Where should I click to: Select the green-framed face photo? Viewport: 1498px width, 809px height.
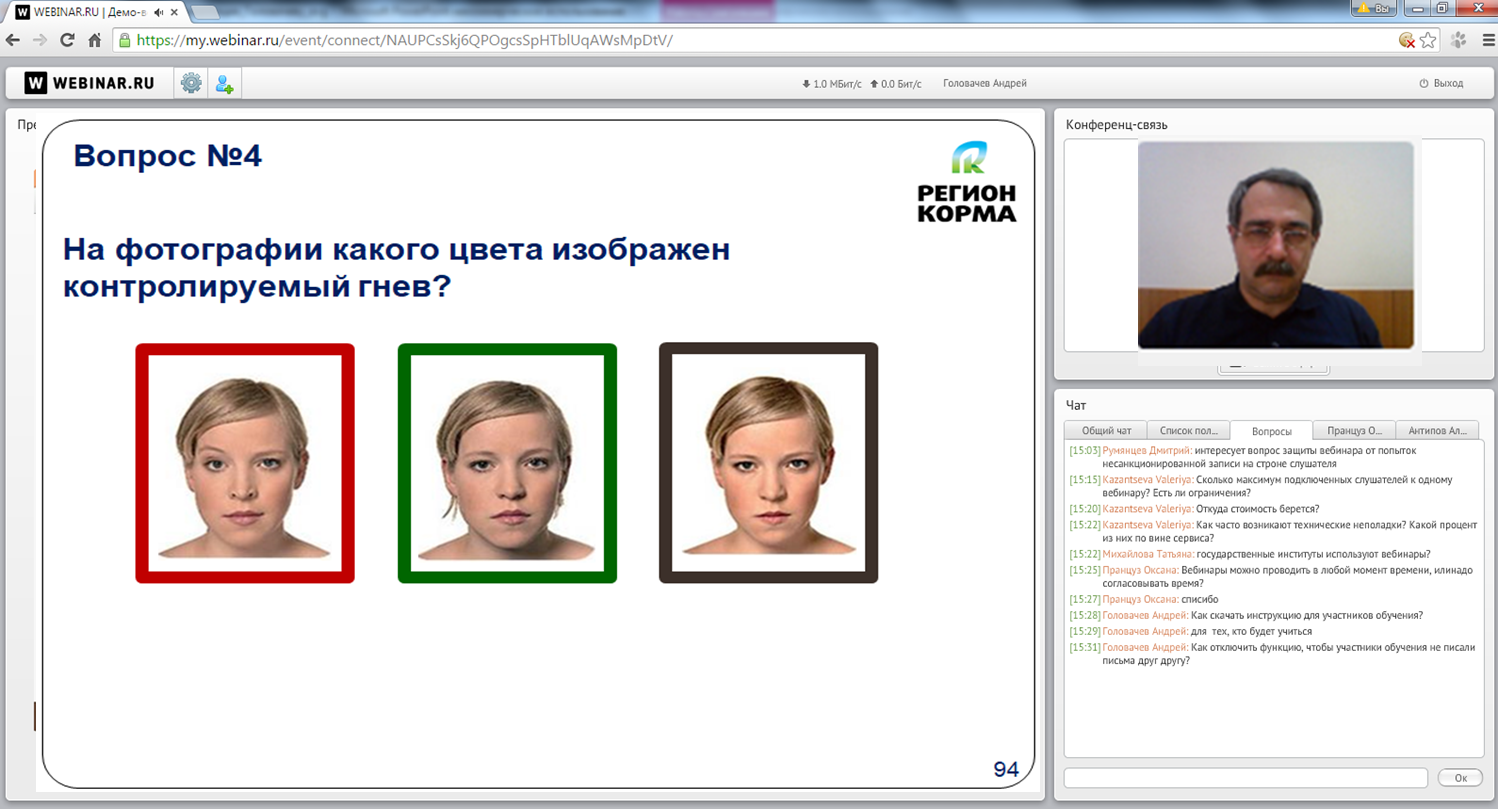click(507, 463)
